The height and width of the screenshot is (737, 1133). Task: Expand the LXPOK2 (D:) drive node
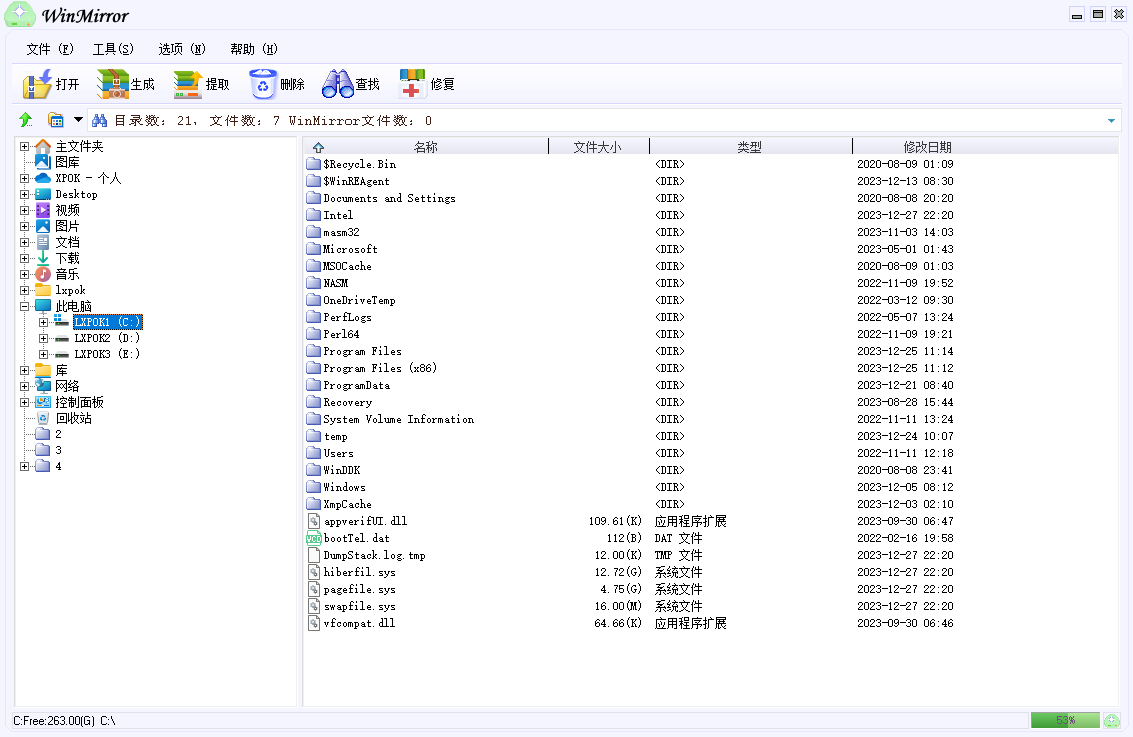coord(43,338)
